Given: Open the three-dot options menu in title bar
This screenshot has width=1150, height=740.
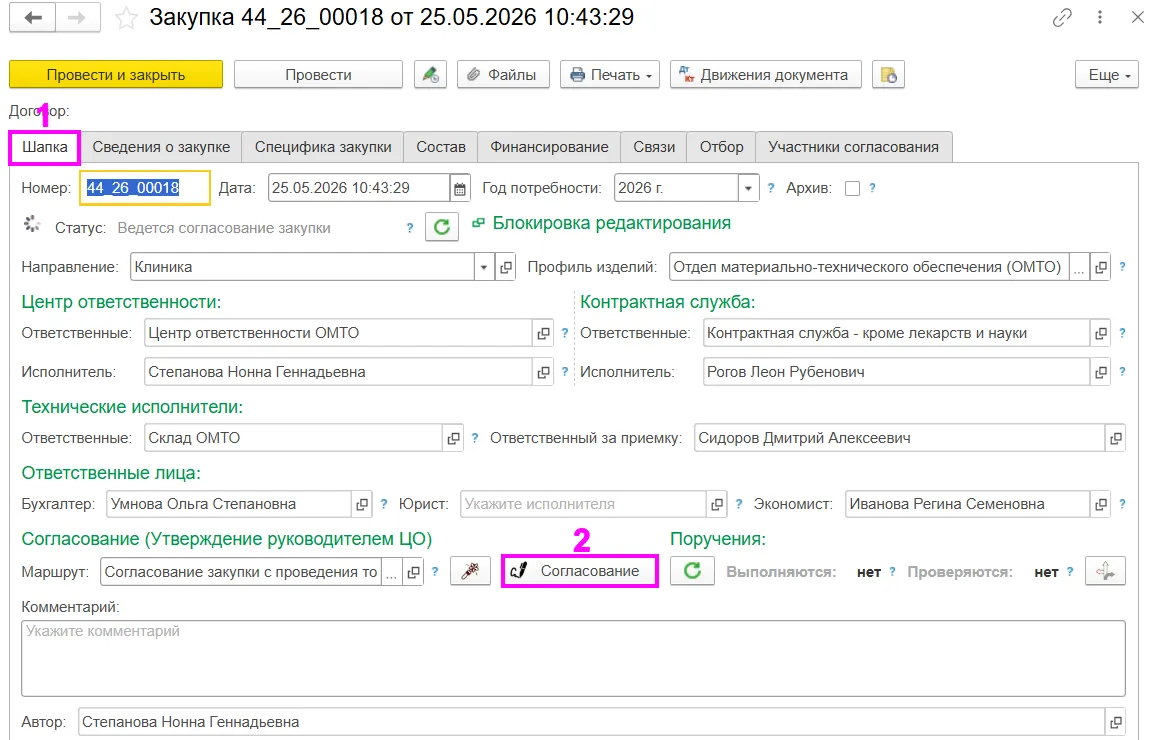Looking at the screenshot, I should click(x=1099, y=18).
